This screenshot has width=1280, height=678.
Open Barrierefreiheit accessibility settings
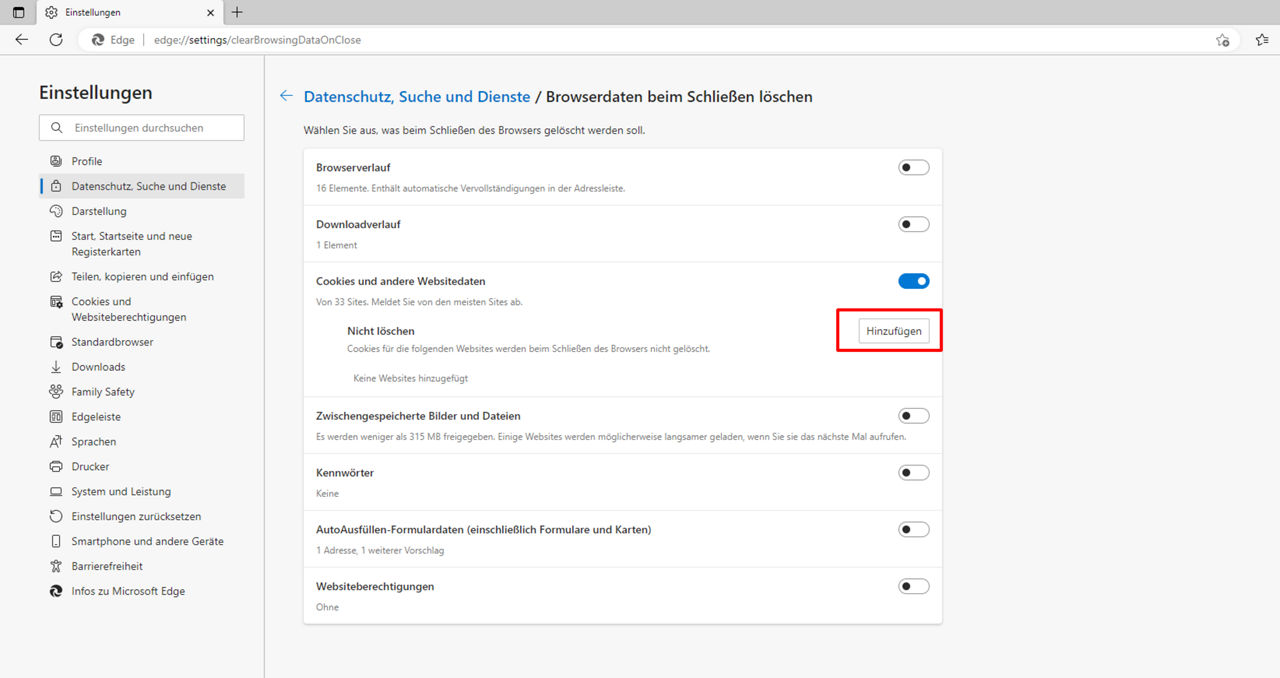pos(57,566)
